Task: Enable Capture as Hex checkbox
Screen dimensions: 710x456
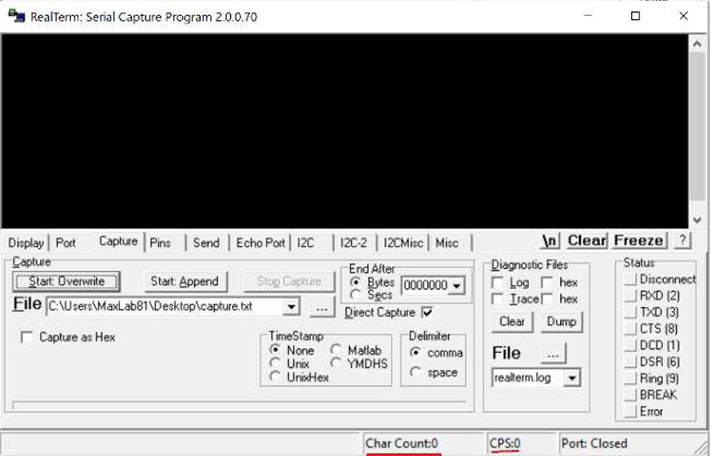Action: 27,337
